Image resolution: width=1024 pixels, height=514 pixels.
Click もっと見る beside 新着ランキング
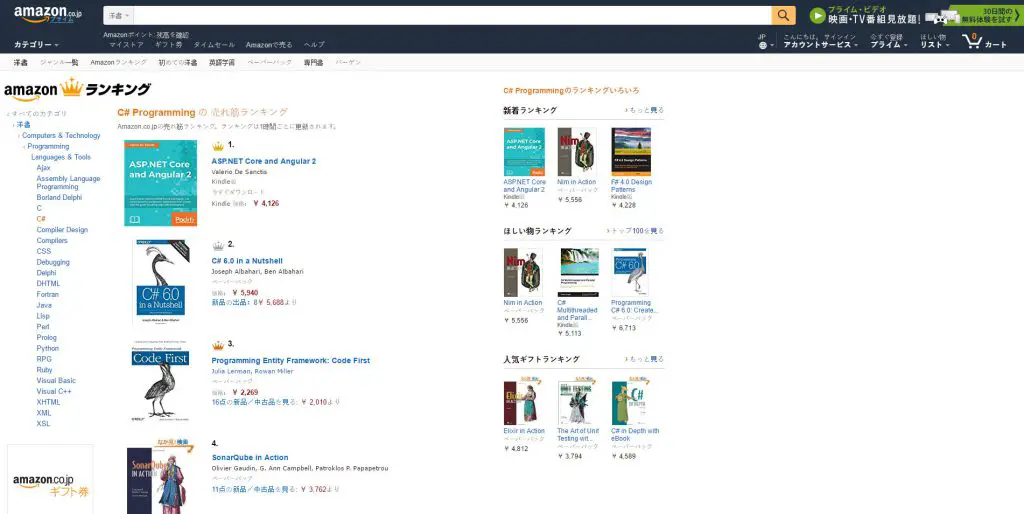point(645,110)
